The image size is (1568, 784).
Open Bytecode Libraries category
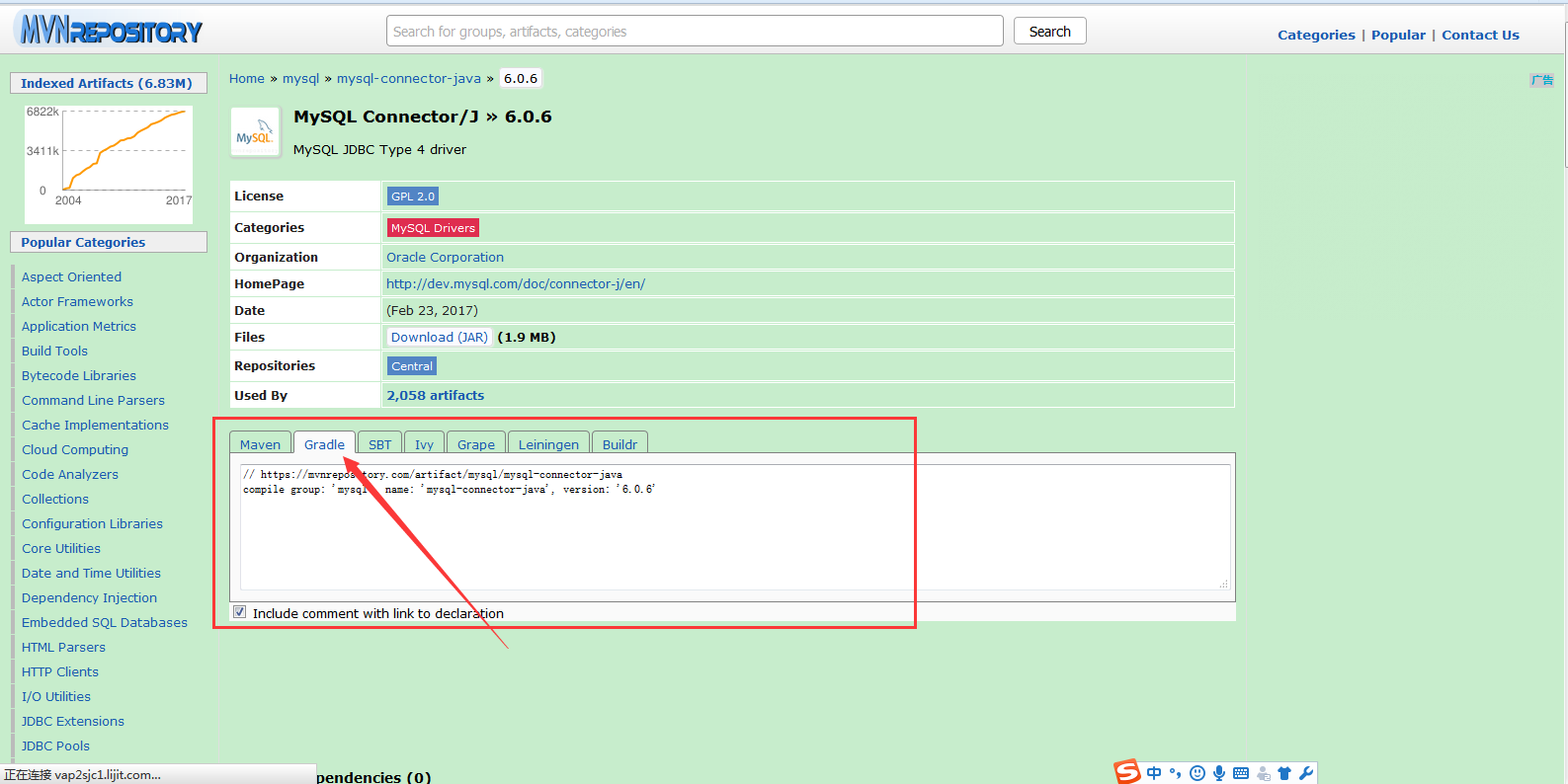click(79, 375)
